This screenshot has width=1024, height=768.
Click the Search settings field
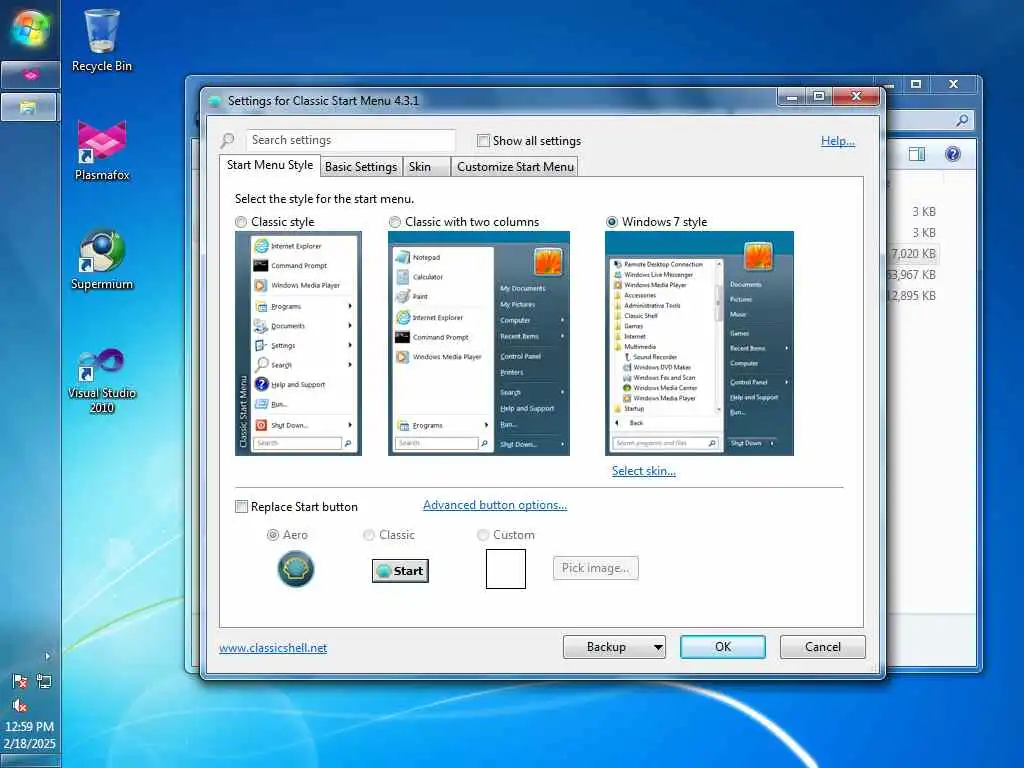pos(350,140)
